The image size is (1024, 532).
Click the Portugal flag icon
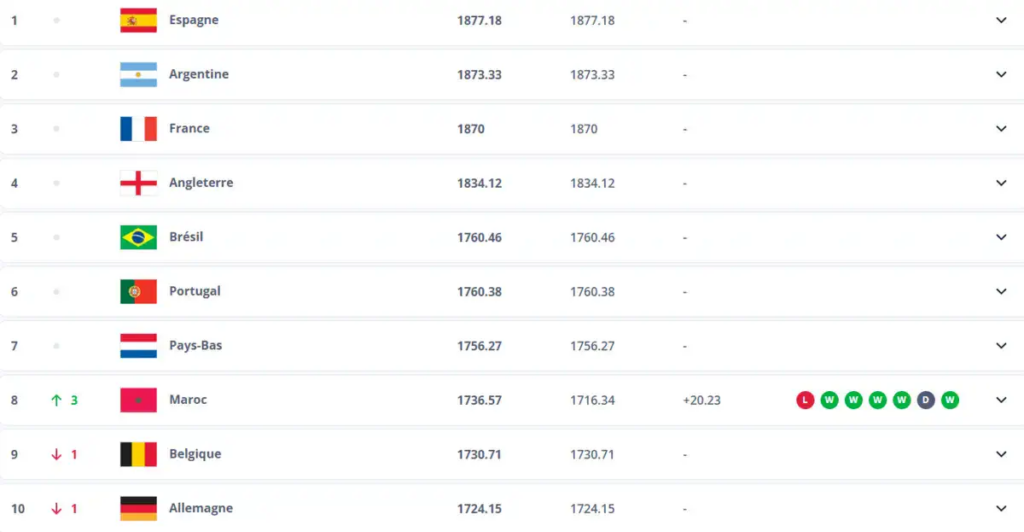(x=138, y=291)
